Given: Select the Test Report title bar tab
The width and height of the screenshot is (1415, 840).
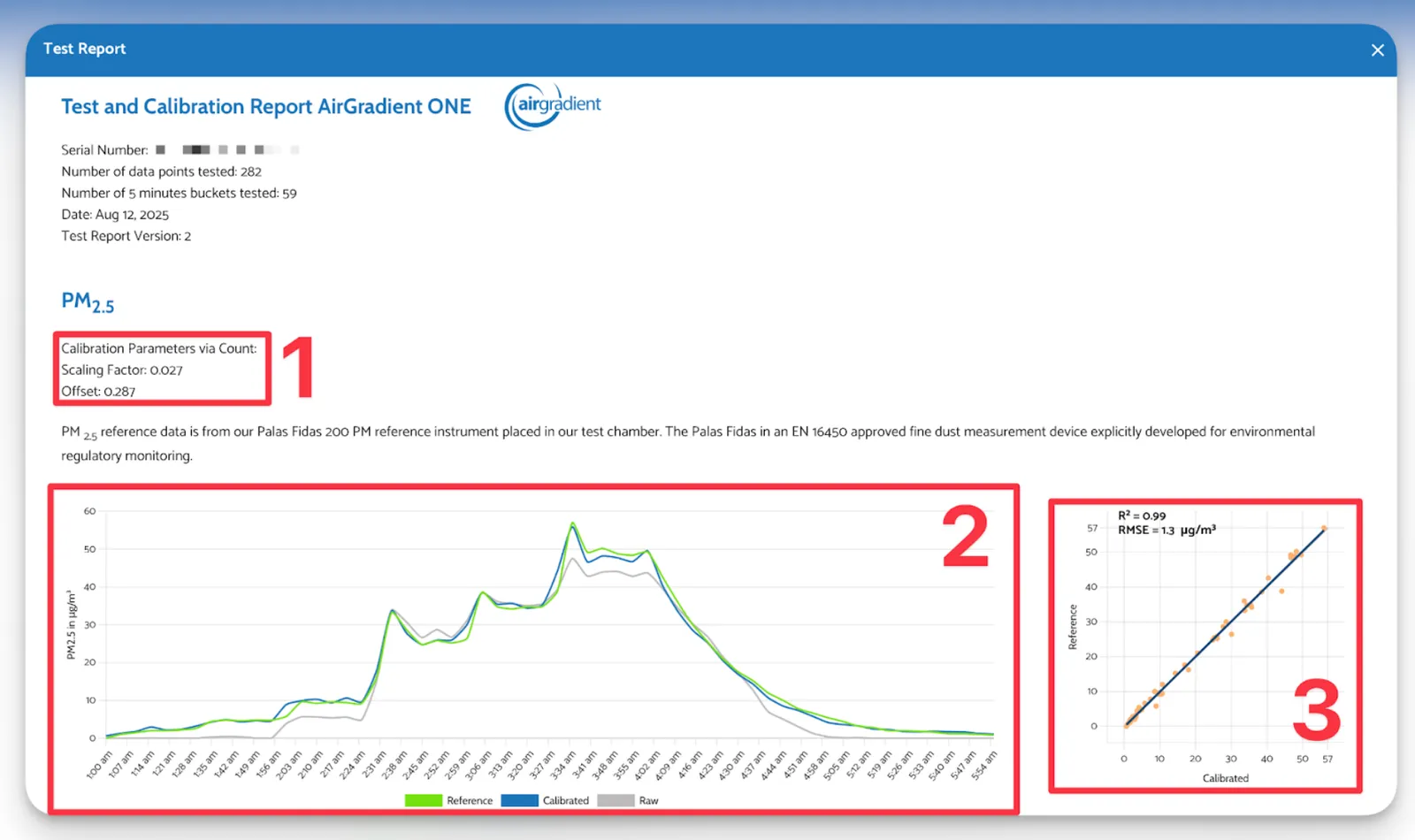Looking at the screenshot, I should pyautogui.click(x=84, y=49).
